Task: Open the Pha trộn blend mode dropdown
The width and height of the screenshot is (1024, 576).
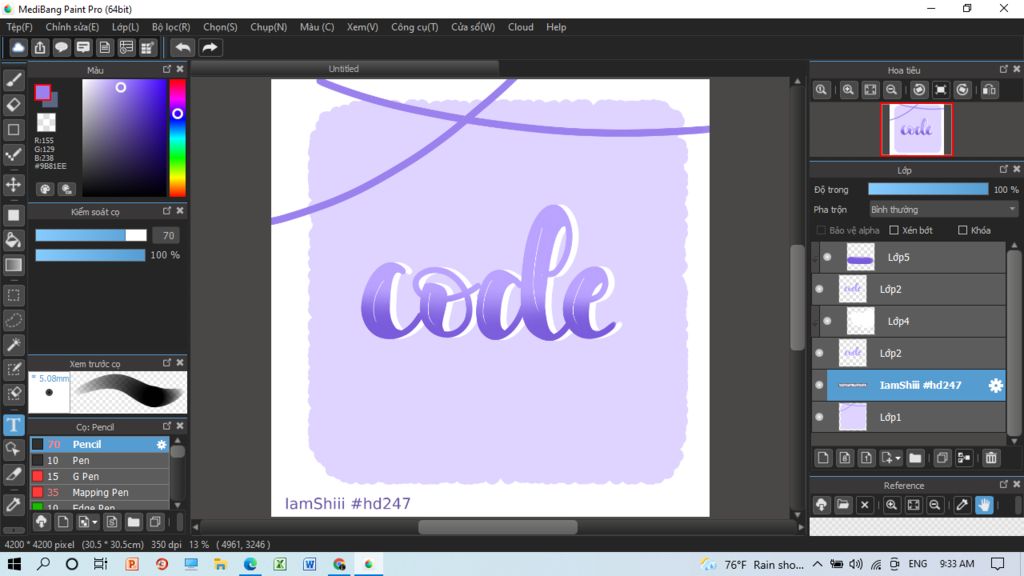Action: point(943,210)
